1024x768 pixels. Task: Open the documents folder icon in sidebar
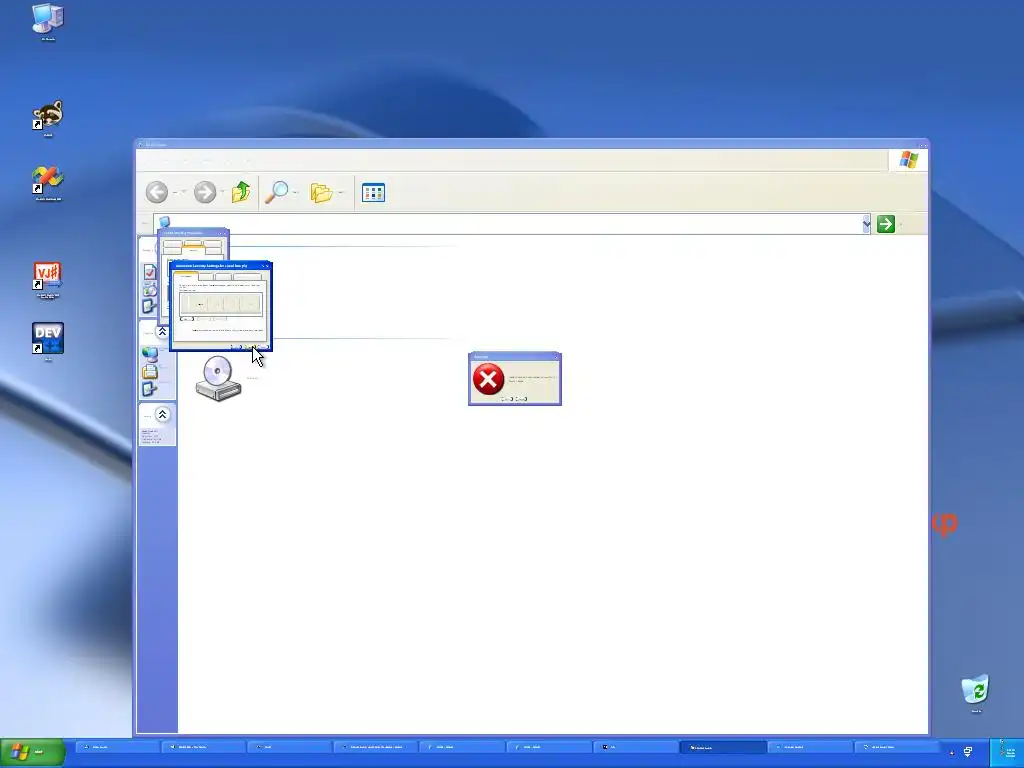click(150, 372)
